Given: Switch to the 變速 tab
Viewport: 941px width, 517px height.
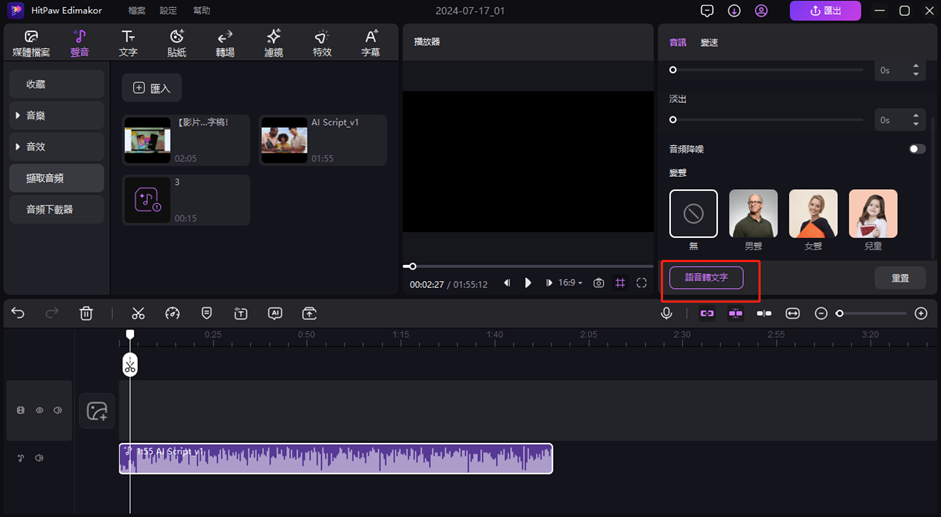Looking at the screenshot, I should [x=709, y=43].
